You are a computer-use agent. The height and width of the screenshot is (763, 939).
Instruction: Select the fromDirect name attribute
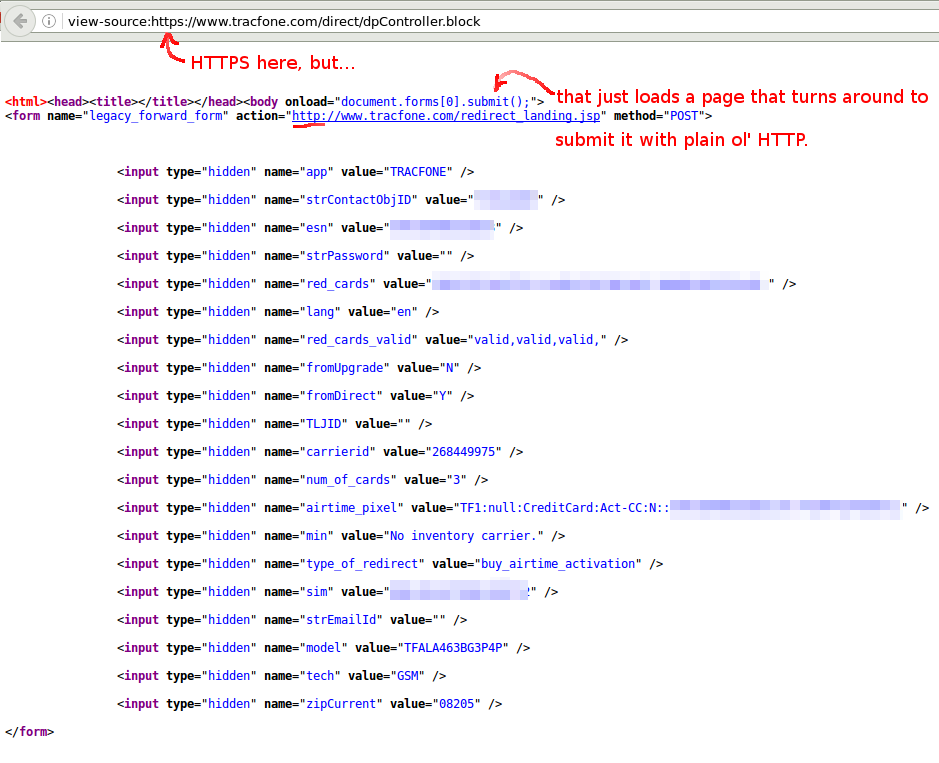click(x=341, y=396)
